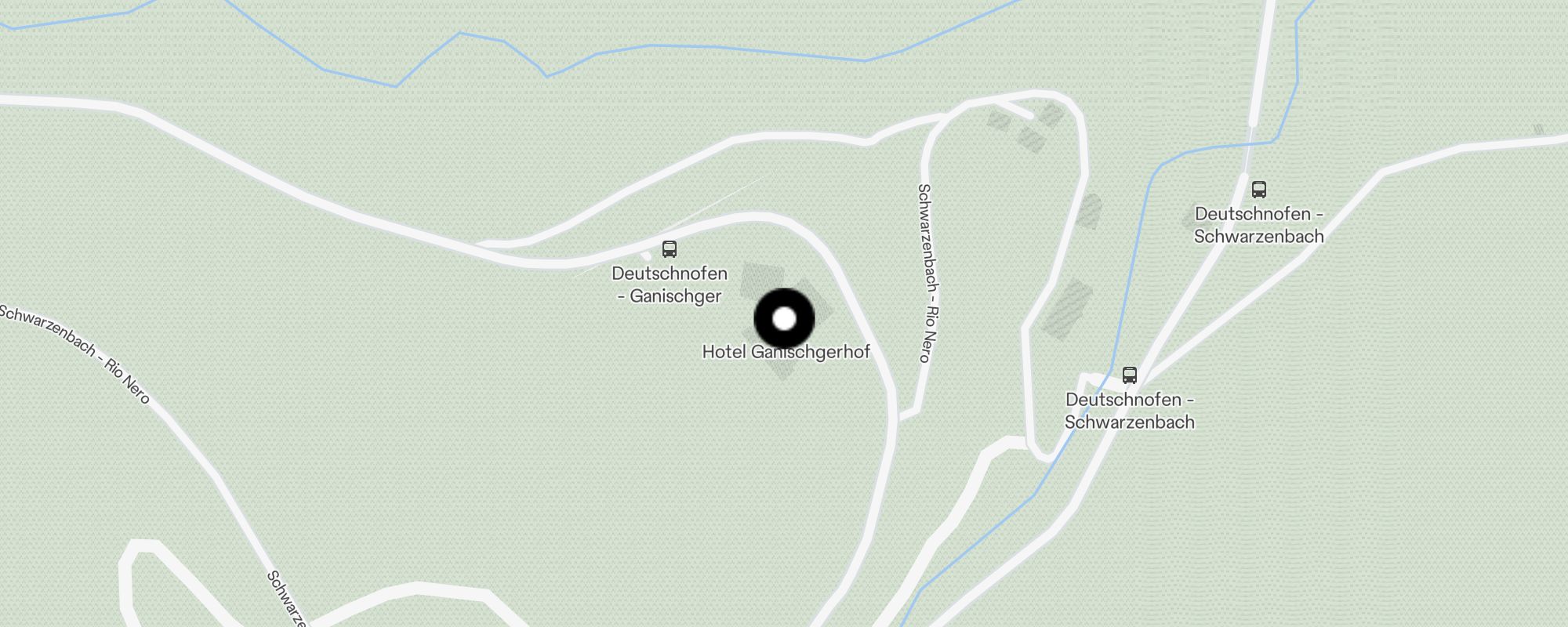Click the "Deutschnofen - Ganischger" stop name
The width and height of the screenshot is (1568, 627).
click(670, 285)
